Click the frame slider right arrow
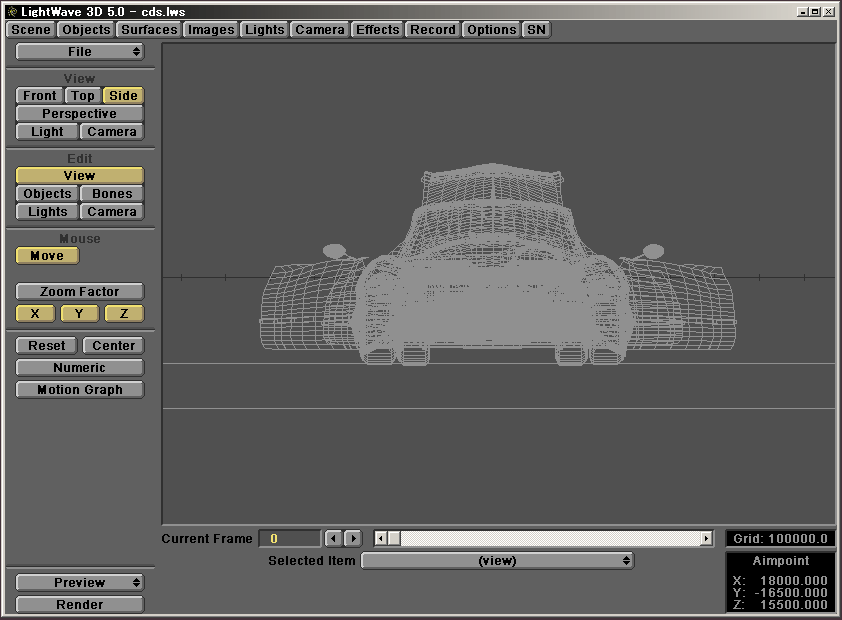The width and height of the screenshot is (842, 620). 706,539
